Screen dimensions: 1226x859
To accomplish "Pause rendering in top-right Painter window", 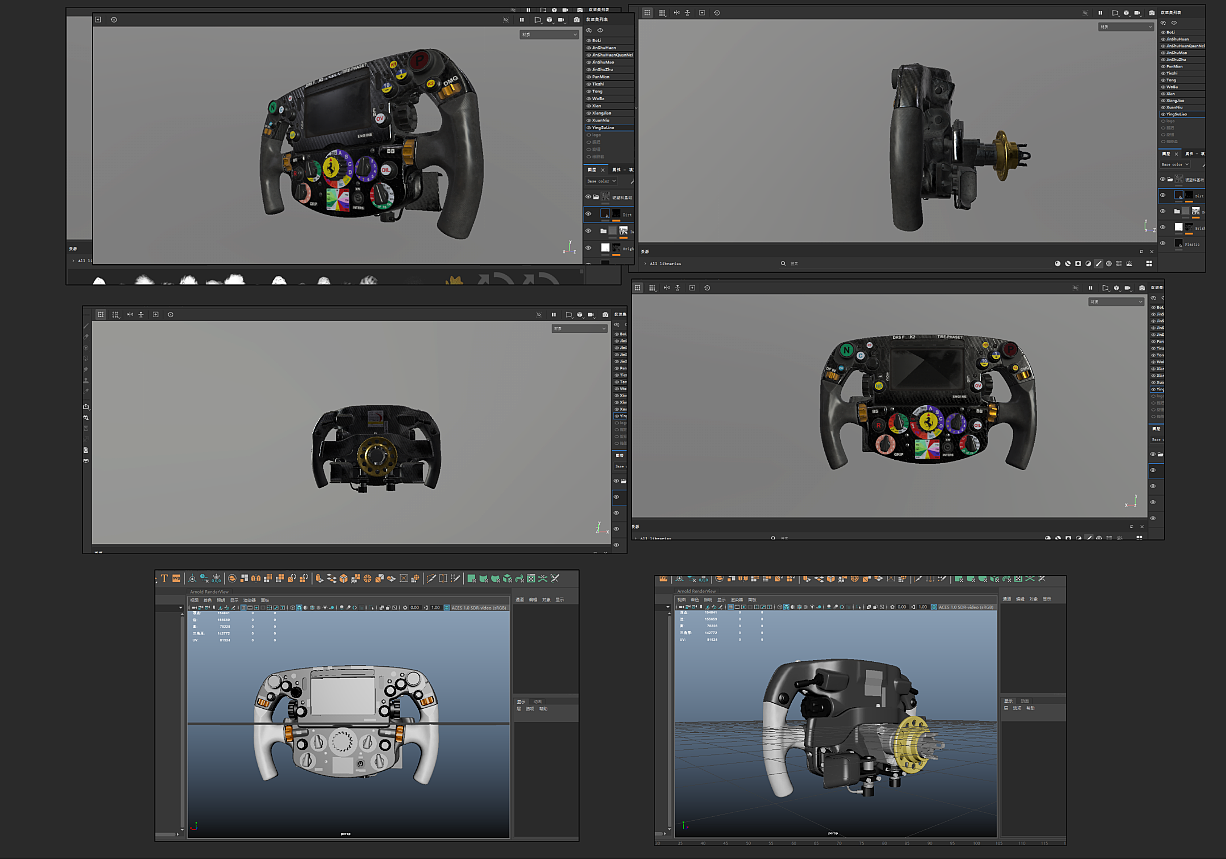I will click(x=1100, y=13).
